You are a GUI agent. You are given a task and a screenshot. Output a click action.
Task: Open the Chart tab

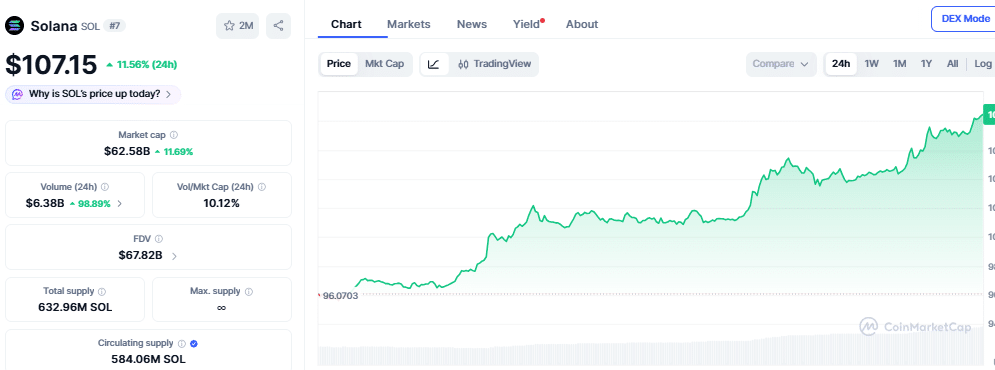tap(346, 24)
